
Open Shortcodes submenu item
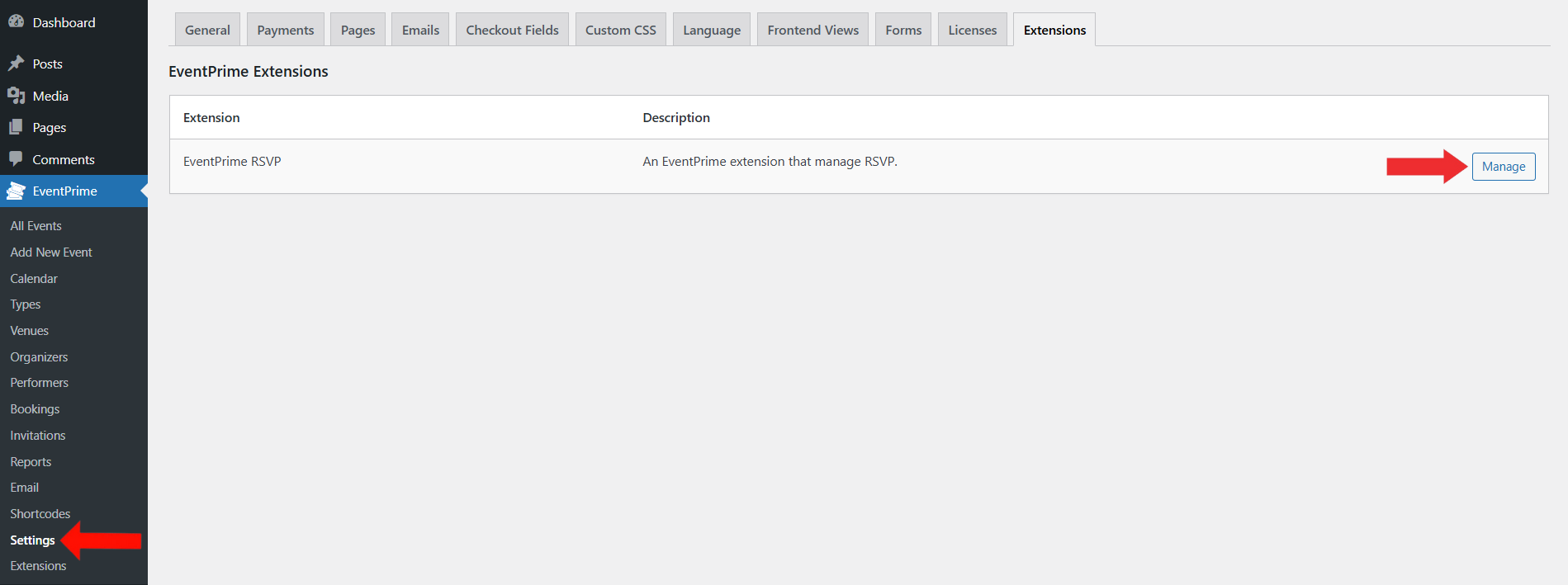[x=40, y=514]
